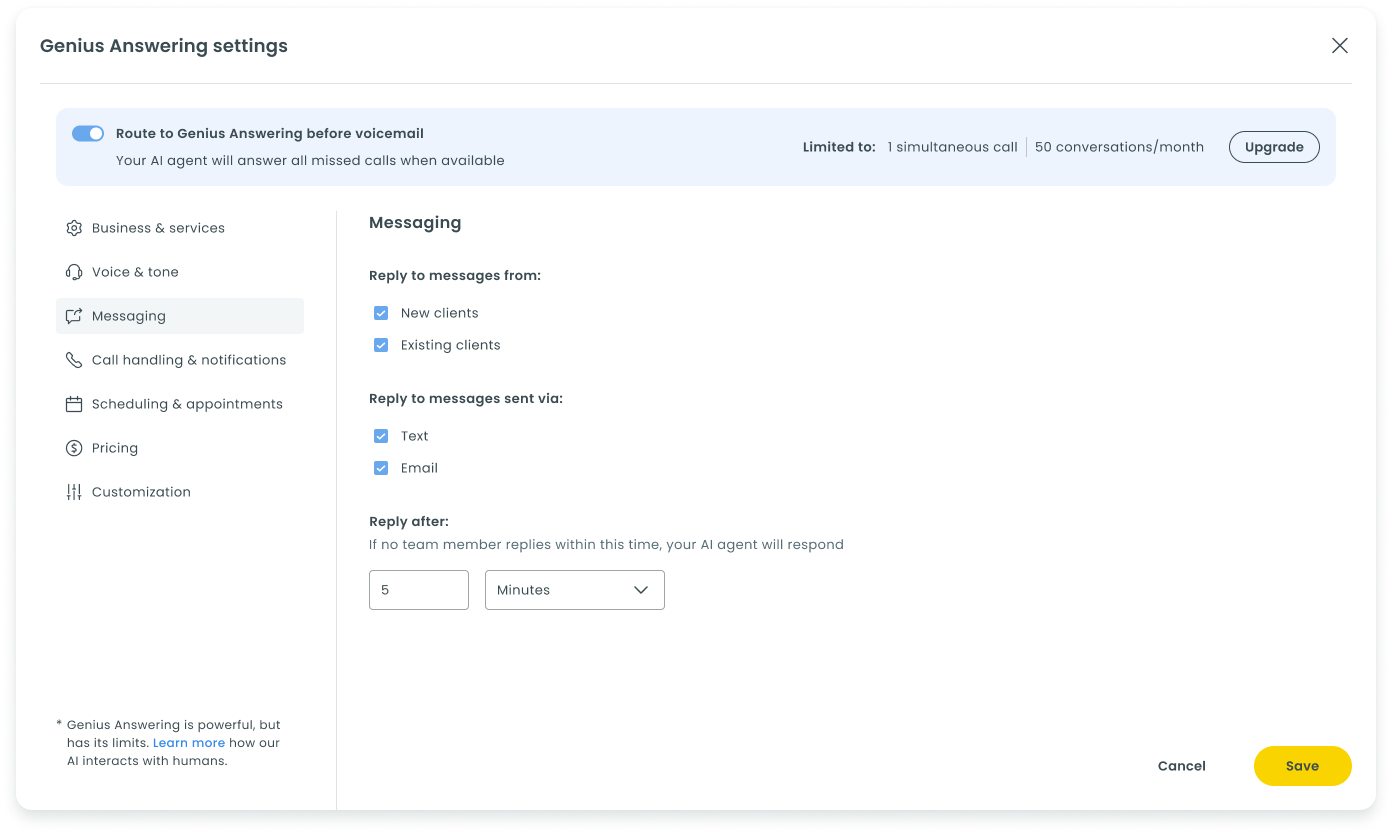
Task: Click the Save button
Action: [x=1303, y=766]
